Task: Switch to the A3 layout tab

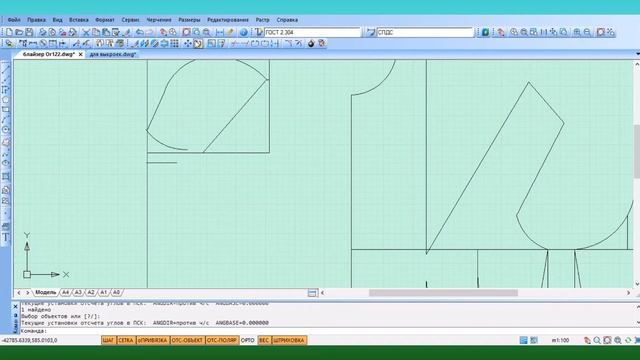Action: click(x=78, y=292)
